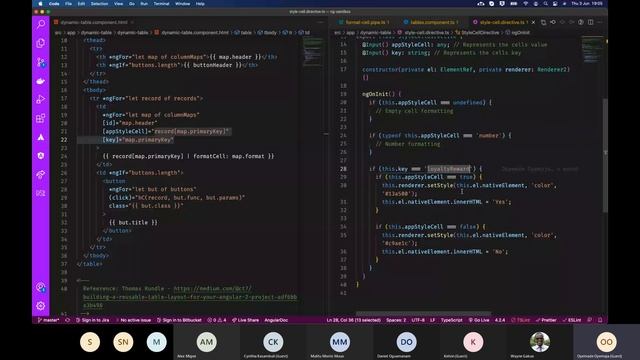
Task: Click Go Live in status bar
Action: [x=479, y=320]
